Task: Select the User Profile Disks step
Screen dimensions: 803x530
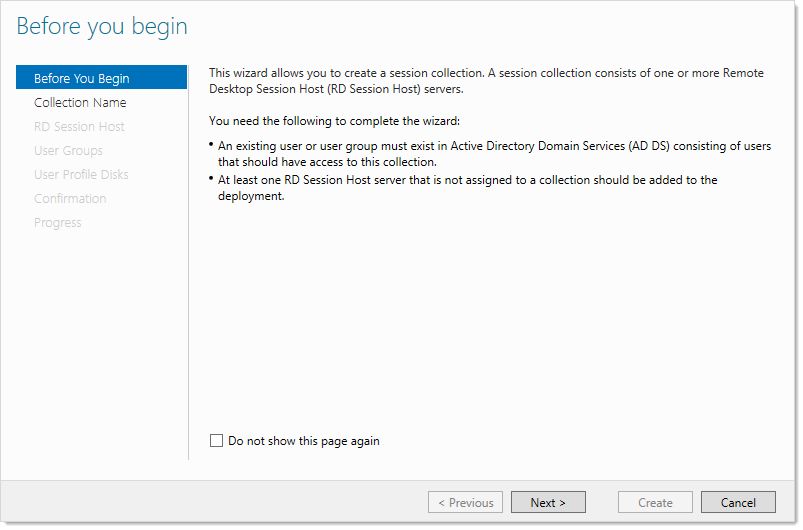Action: tap(81, 175)
